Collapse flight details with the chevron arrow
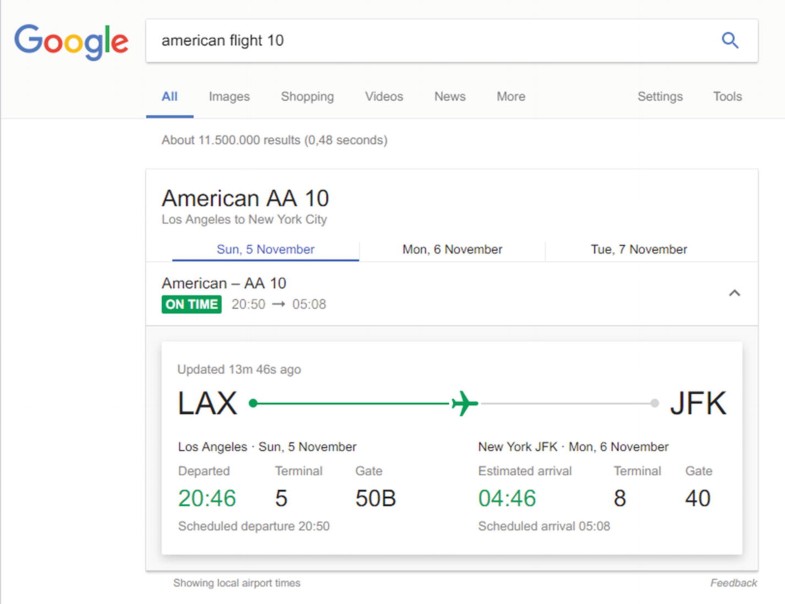The height and width of the screenshot is (604, 785). pos(734,293)
